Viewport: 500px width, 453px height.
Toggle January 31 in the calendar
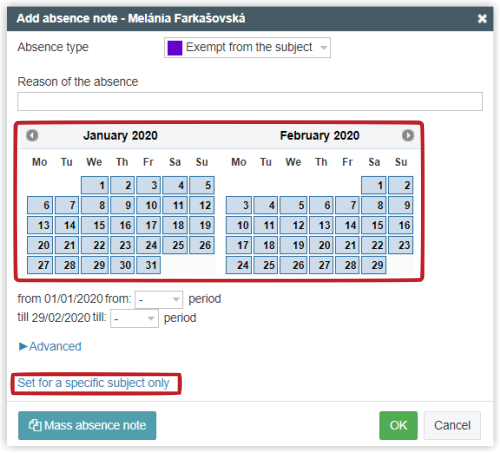[x=148, y=265]
